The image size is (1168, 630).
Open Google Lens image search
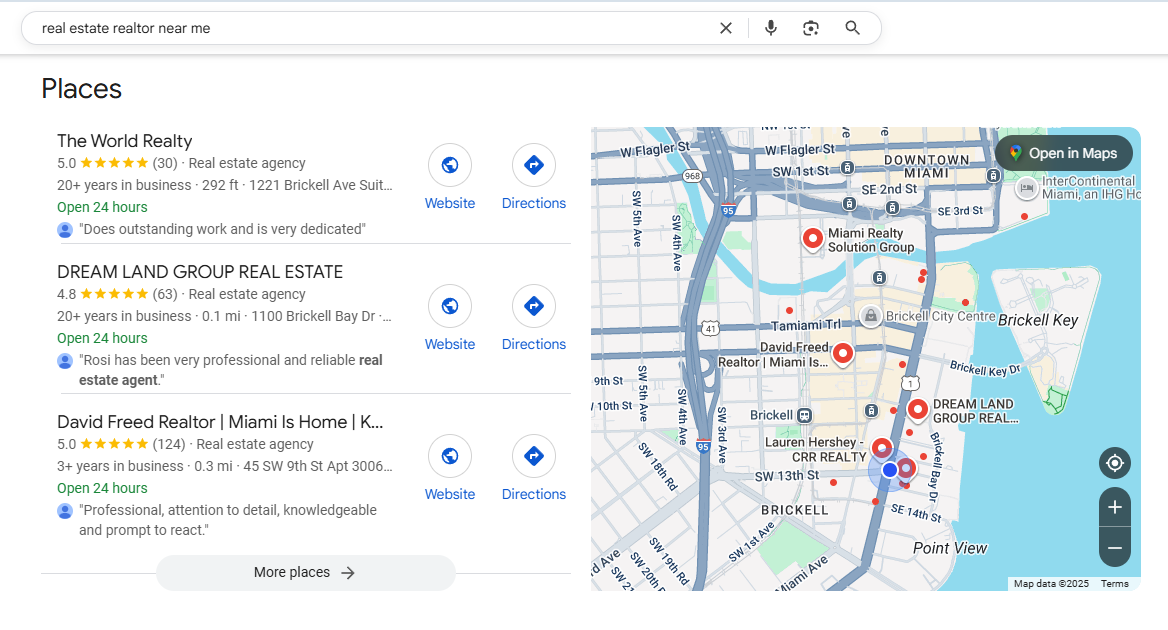click(x=811, y=28)
